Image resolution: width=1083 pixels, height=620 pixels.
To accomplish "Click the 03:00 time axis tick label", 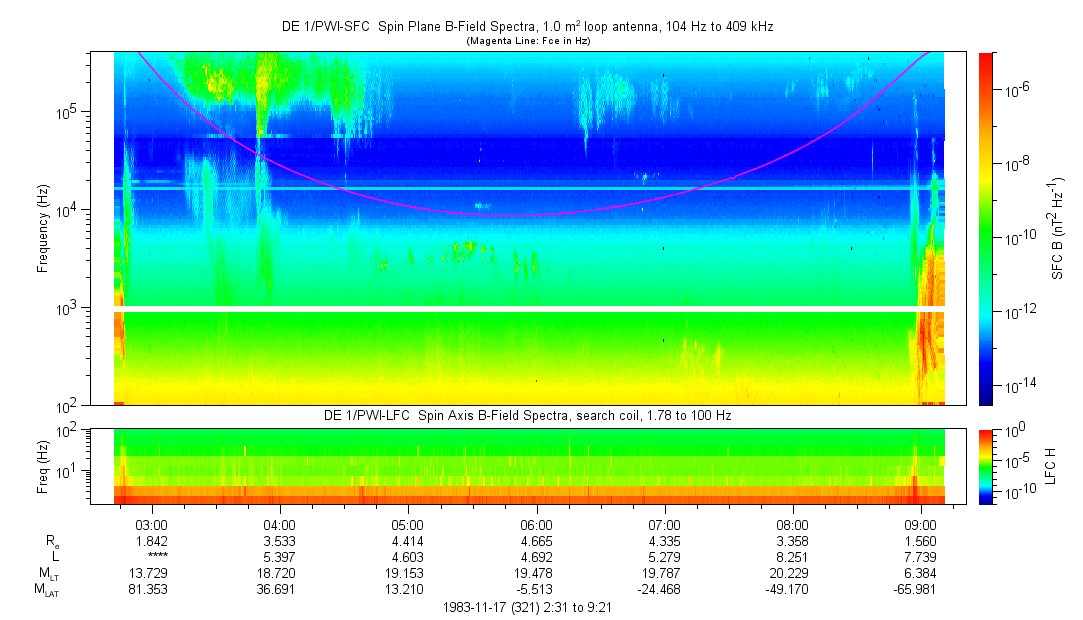I will coord(151,525).
